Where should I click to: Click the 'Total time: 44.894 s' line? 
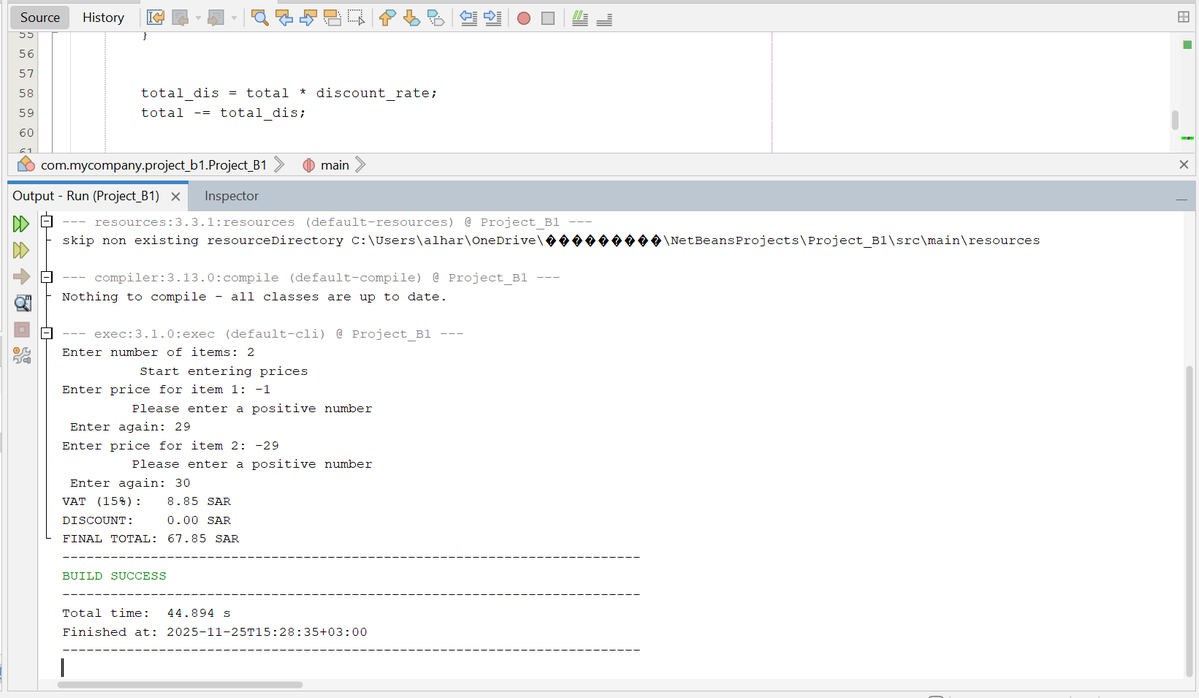tap(146, 613)
